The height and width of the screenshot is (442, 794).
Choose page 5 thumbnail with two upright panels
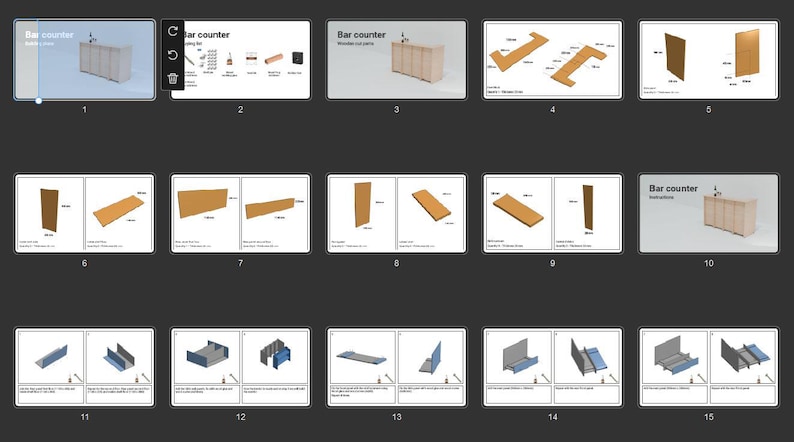[708, 60]
